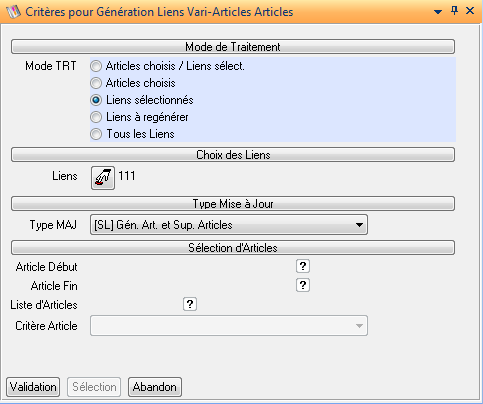Click the Article Fin help question-mark icon

[303, 285]
